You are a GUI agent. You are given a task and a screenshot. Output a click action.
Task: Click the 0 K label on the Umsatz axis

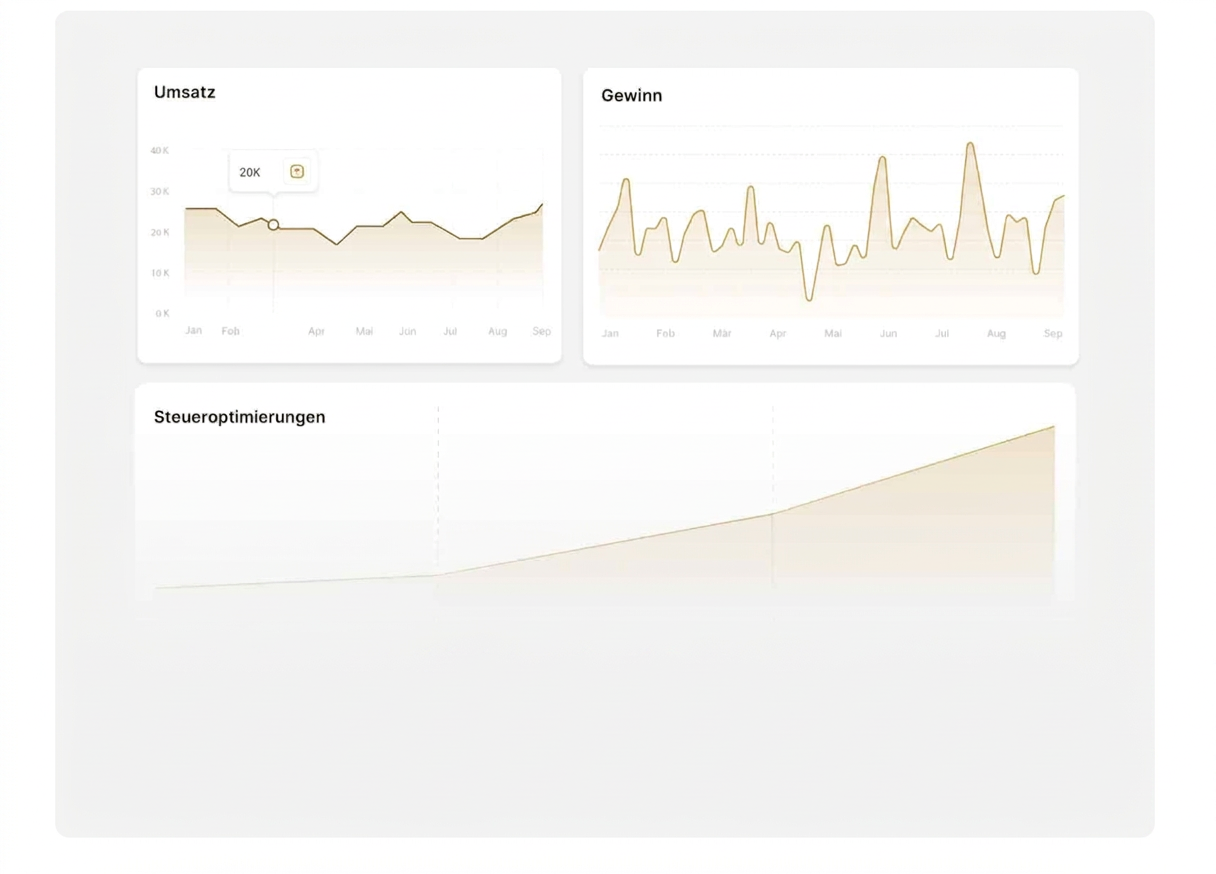(162, 313)
